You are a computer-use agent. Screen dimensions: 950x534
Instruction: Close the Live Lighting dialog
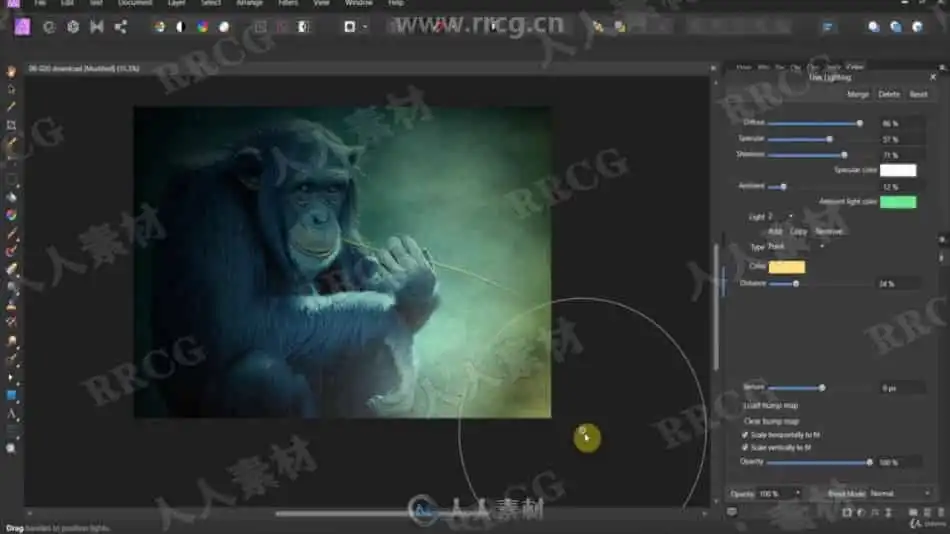point(933,78)
